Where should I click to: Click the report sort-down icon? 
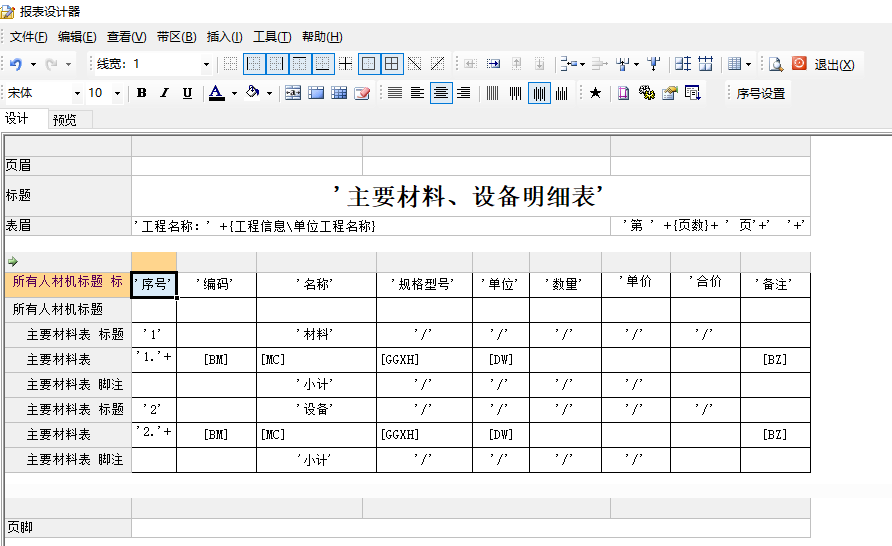(x=692, y=93)
